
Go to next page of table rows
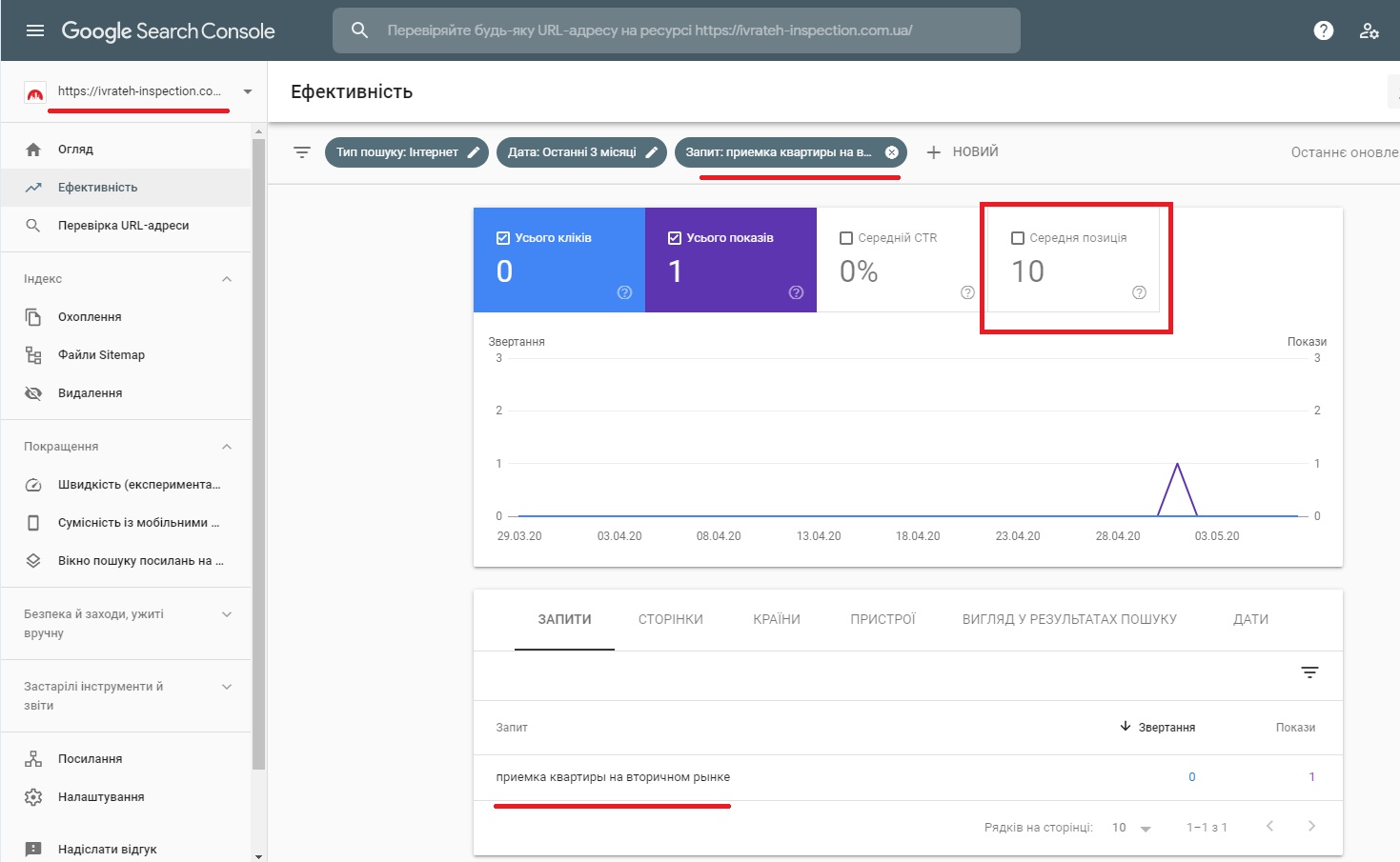(x=1311, y=827)
